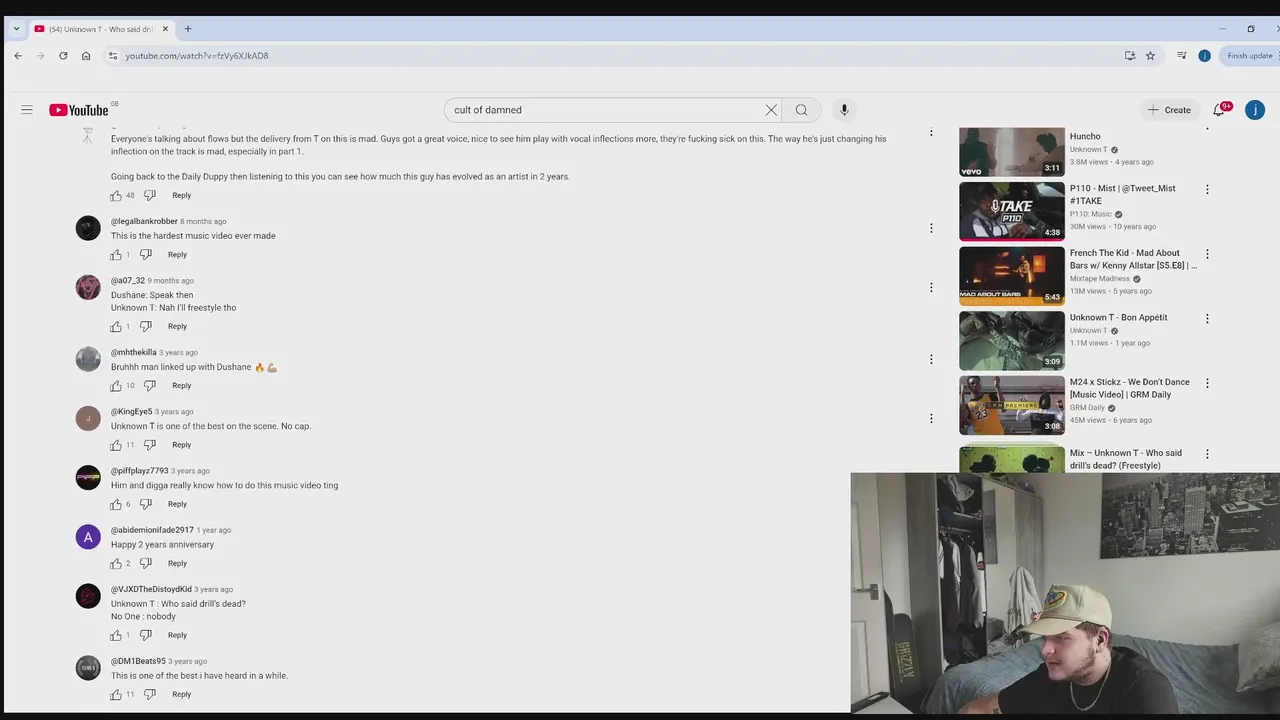
Task: Open French The Kid Mad About Bars thumbnail
Action: pos(1012,276)
